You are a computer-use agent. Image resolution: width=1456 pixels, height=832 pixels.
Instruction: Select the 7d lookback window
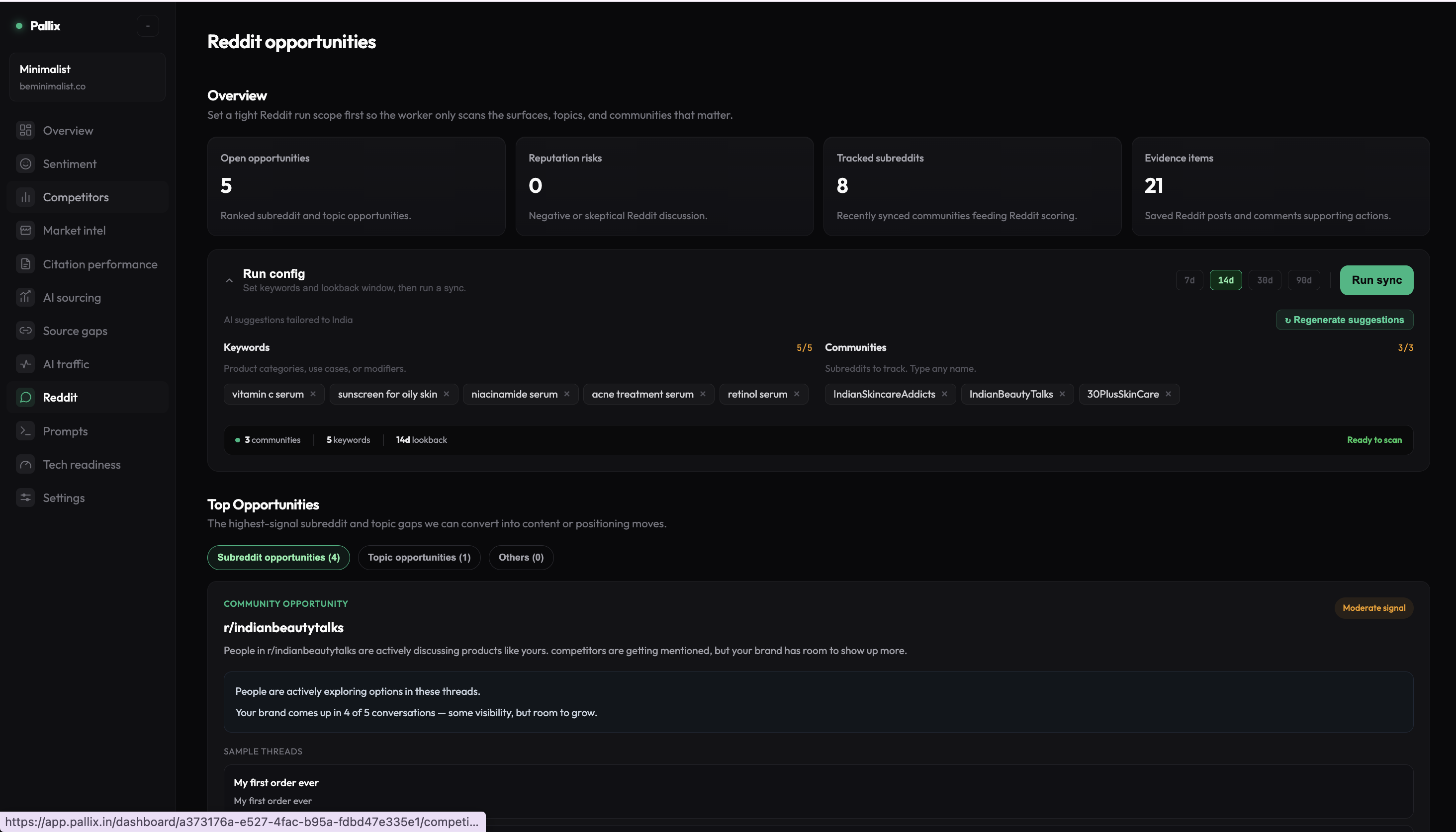tap(1189, 280)
